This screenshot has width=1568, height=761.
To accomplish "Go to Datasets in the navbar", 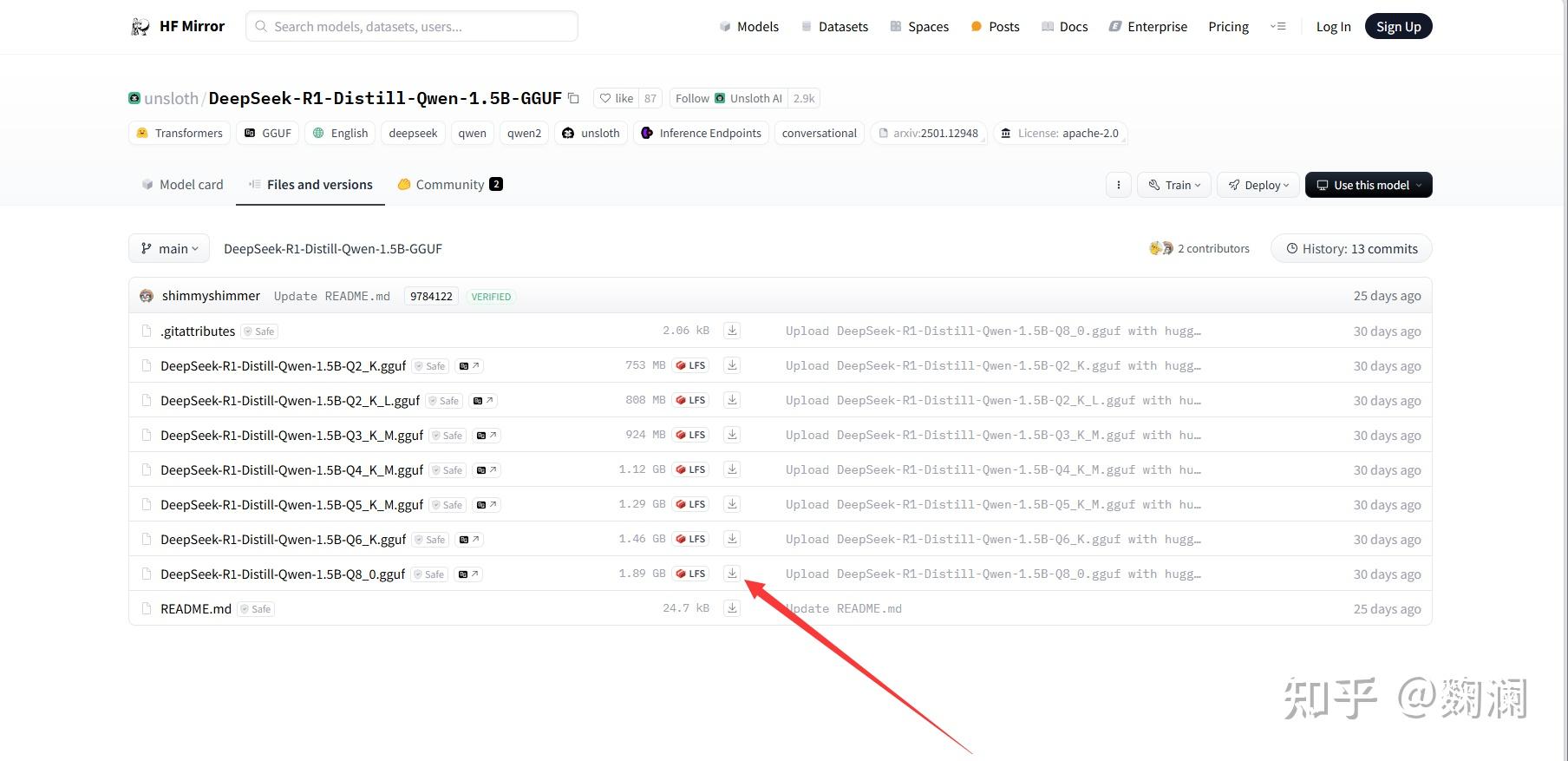I will 834,27.
